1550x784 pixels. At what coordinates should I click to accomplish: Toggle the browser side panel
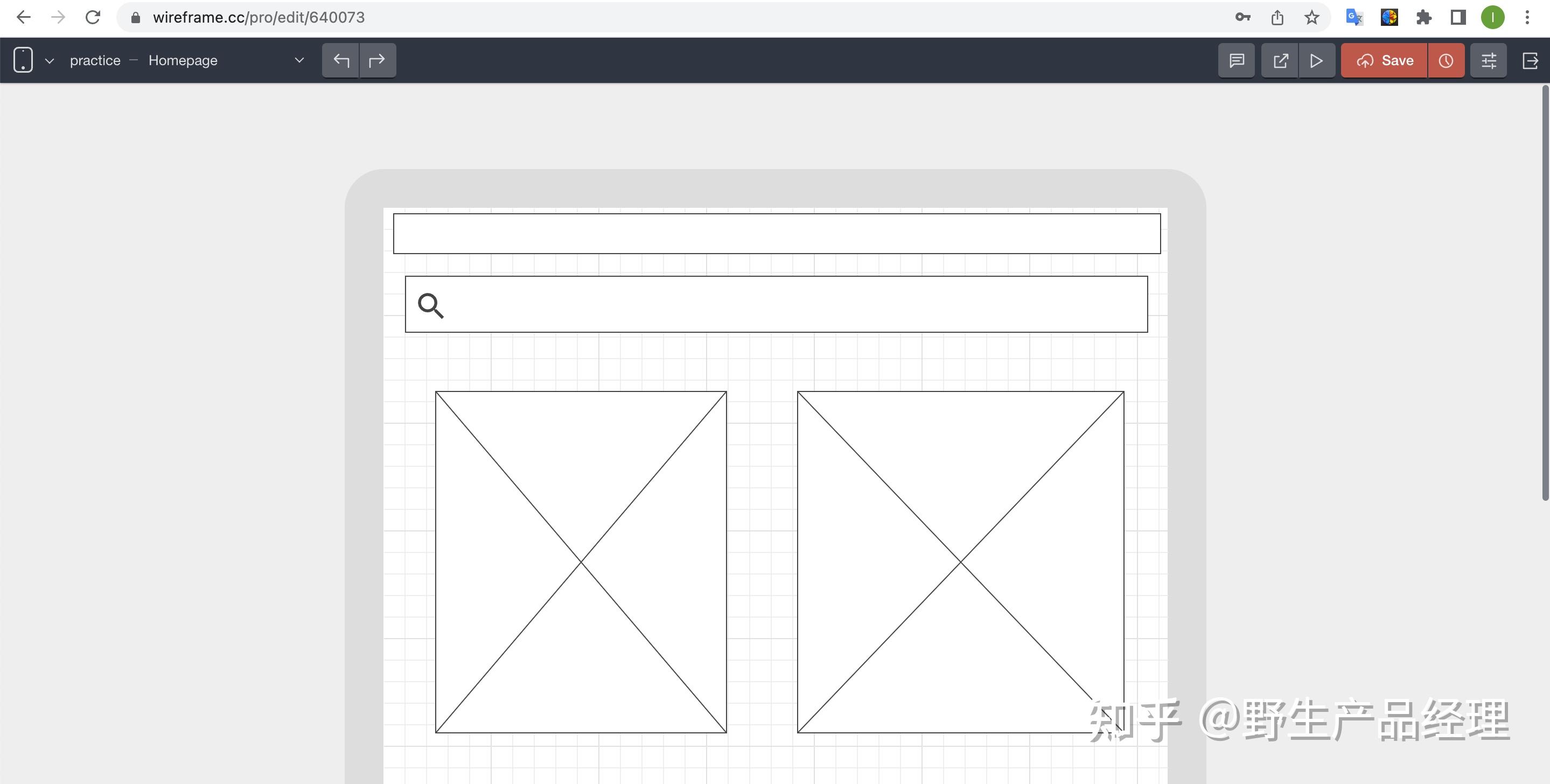1458,17
